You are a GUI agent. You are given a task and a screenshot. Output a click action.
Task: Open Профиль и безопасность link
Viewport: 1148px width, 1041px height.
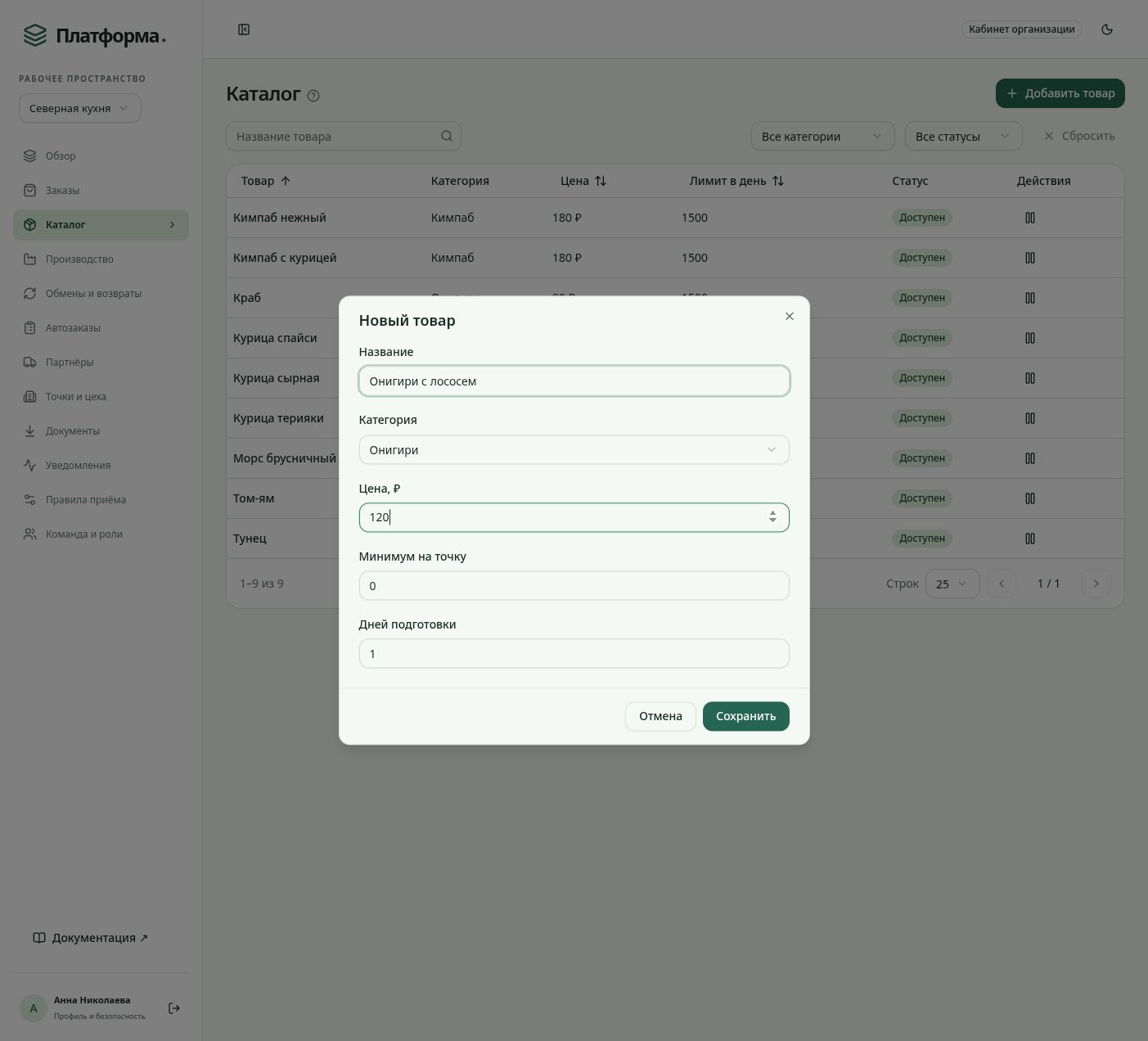(x=99, y=1016)
